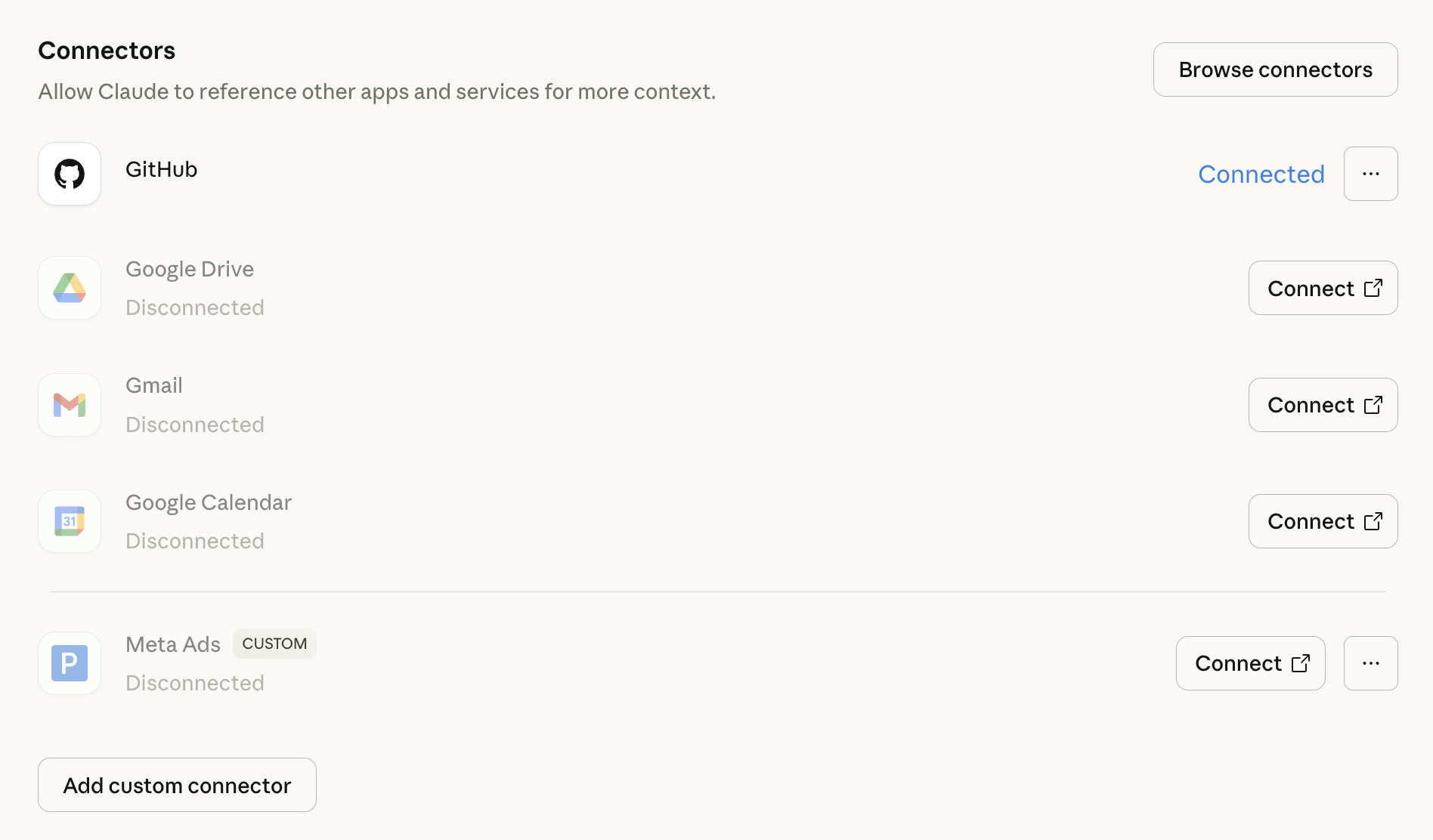Connect the Google Calendar integration
Screen dimensions: 1433x840
[1323, 521]
